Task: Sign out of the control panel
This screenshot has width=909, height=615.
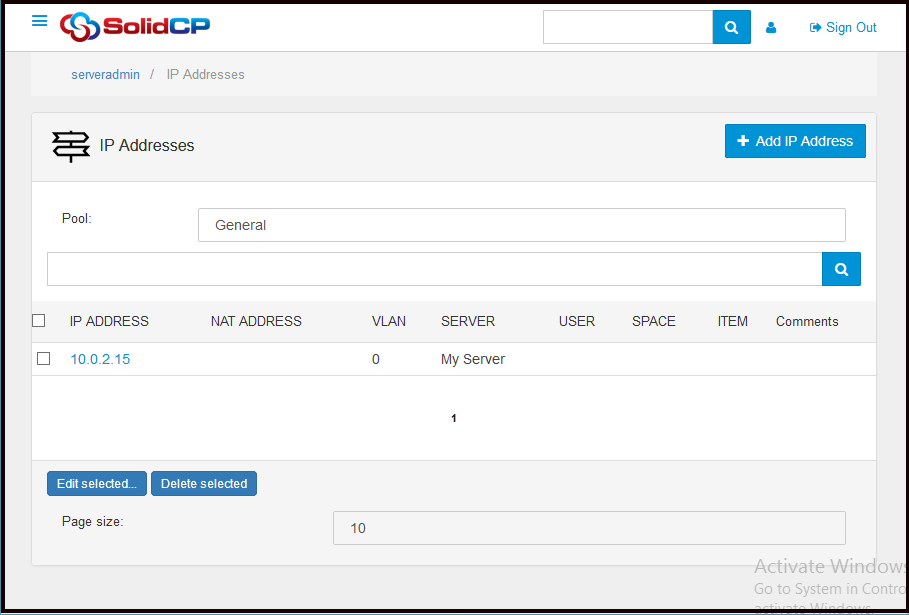Action: pyautogui.click(x=843, y=28)
